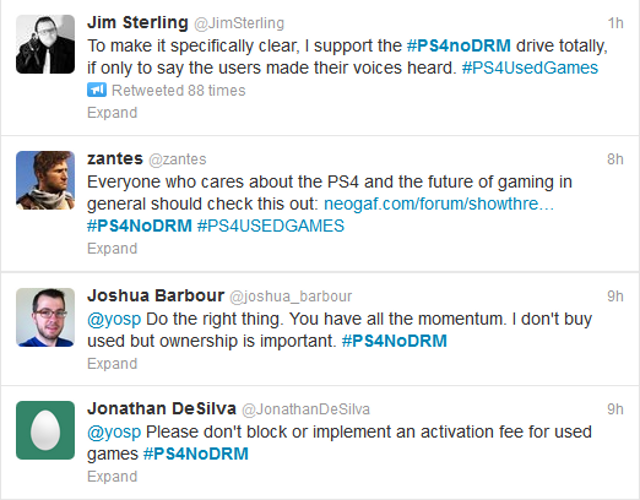The height and width of the screenshot is (500, 640).
Task: Expand Joshua Barbour's tweet
Action: (112, 363)
